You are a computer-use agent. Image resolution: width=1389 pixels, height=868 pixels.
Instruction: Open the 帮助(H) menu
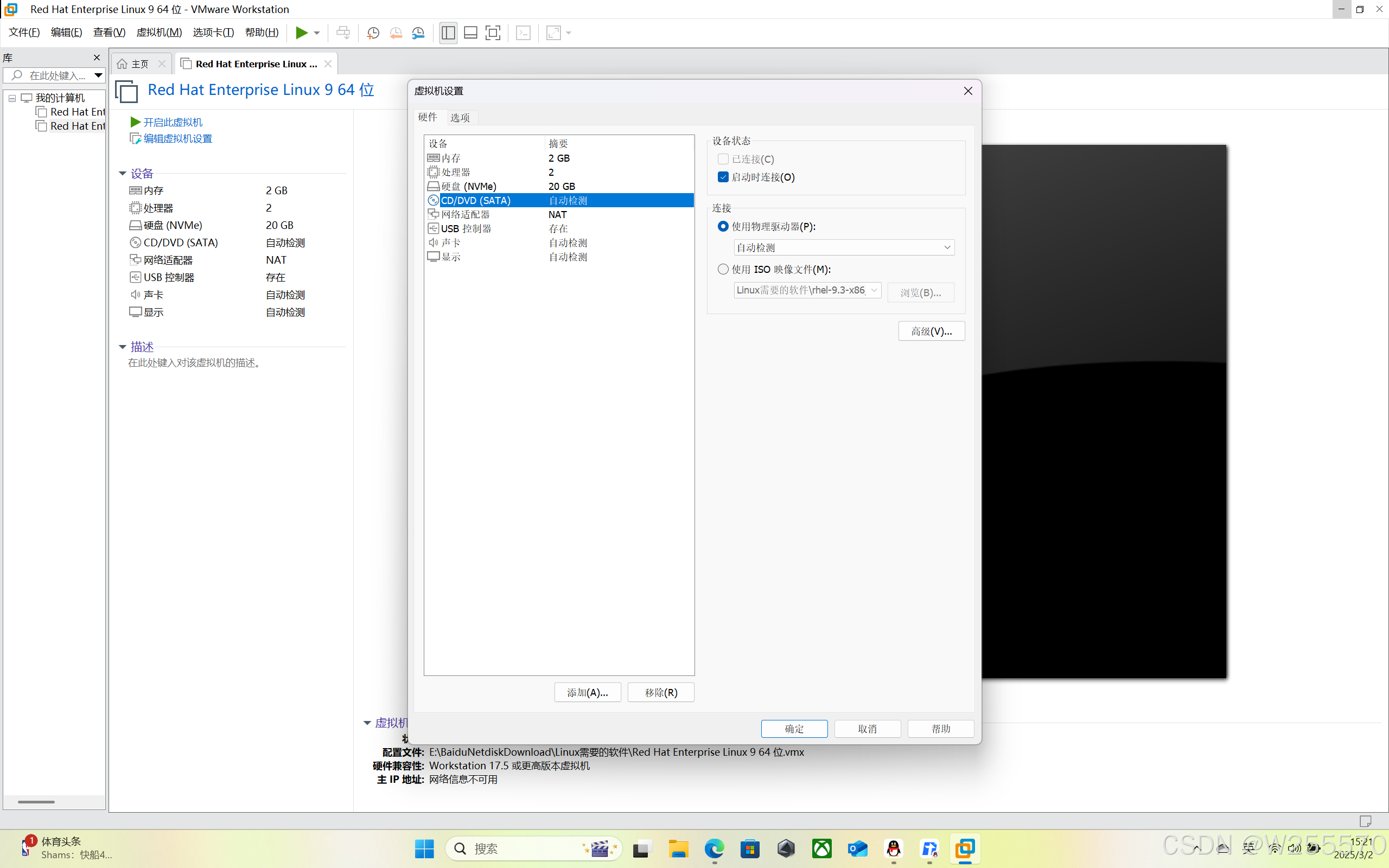262,32
